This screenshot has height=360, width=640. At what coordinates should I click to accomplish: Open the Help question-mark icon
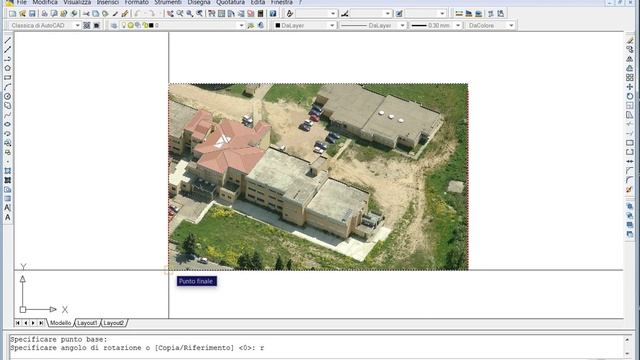coord(273,13)
